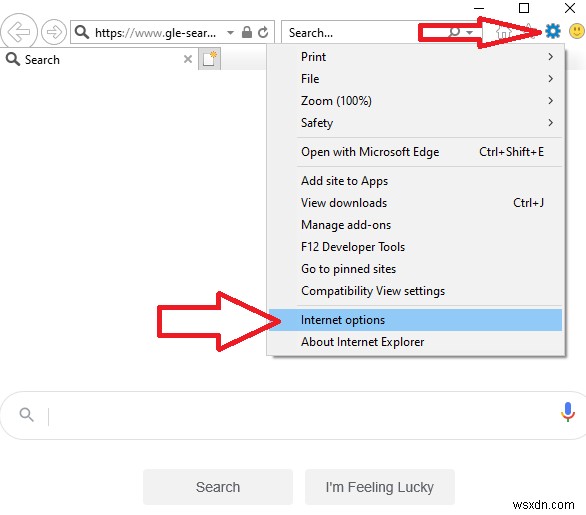The width and height of the screenshot is (586, 515).
Task: Open About Internet Explorer
Action: (x=416, y=342)
